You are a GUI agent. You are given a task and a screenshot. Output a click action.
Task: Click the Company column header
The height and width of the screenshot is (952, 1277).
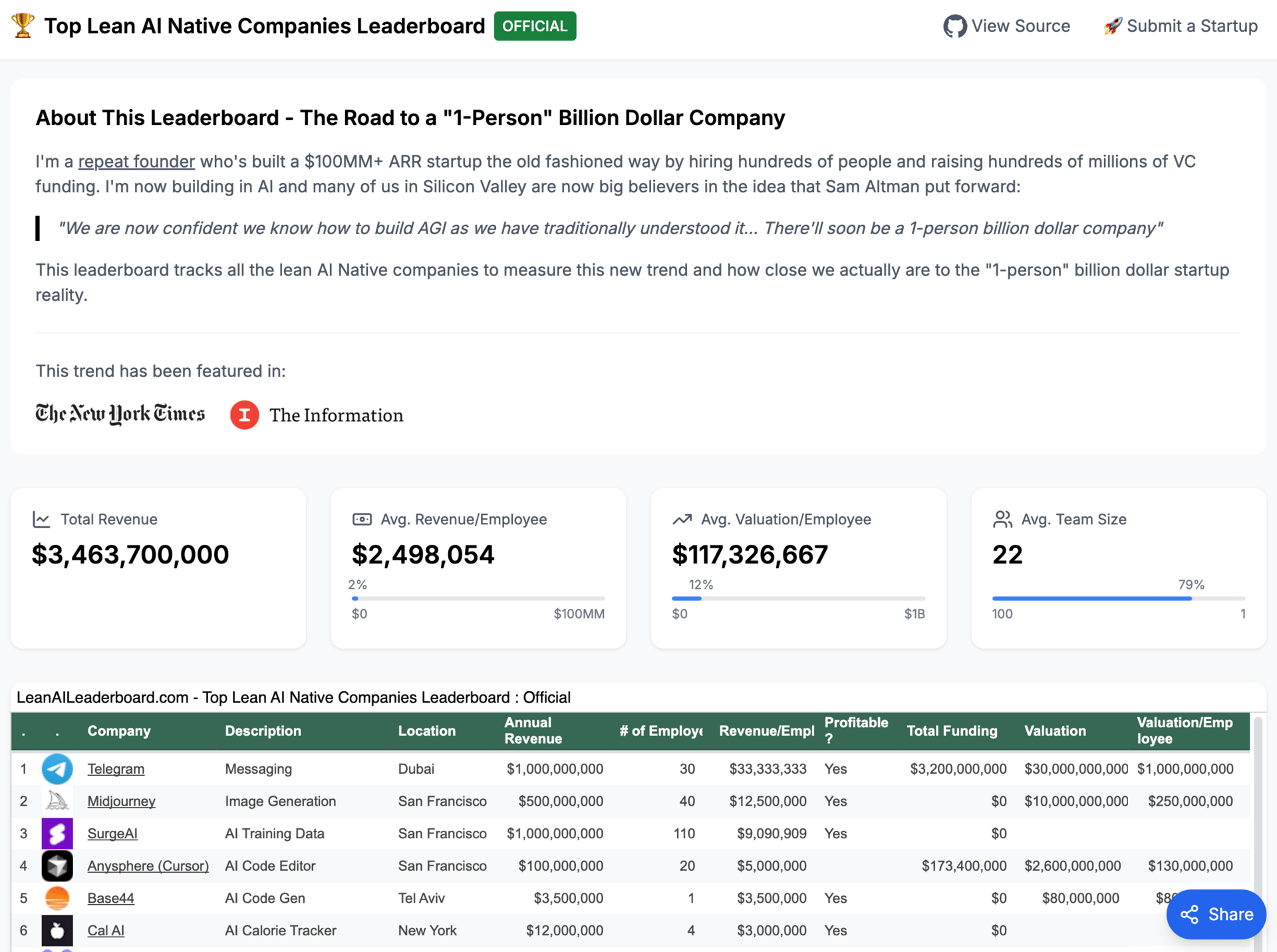tap(119, 730)
